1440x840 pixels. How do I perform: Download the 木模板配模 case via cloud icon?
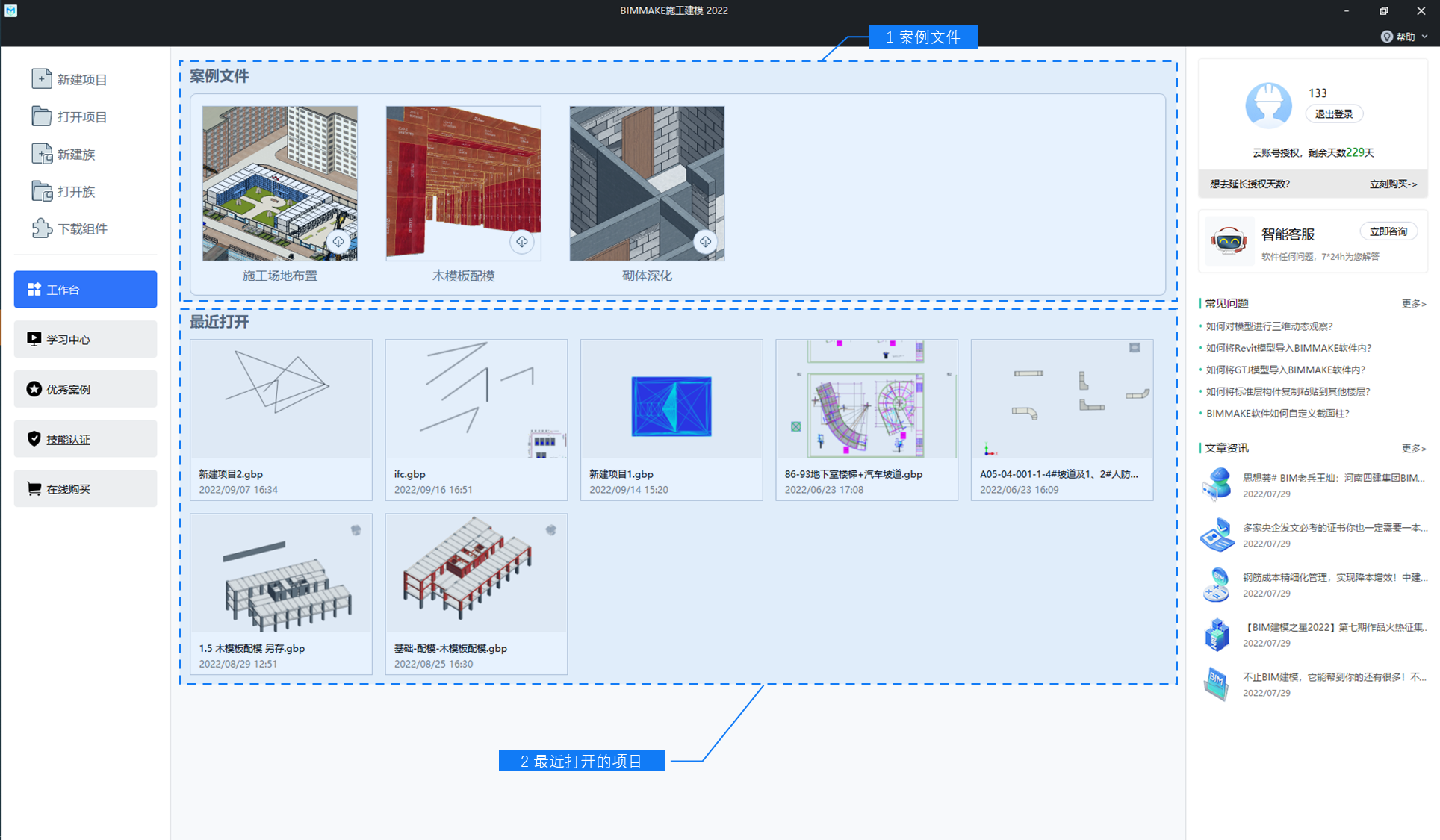522,242
